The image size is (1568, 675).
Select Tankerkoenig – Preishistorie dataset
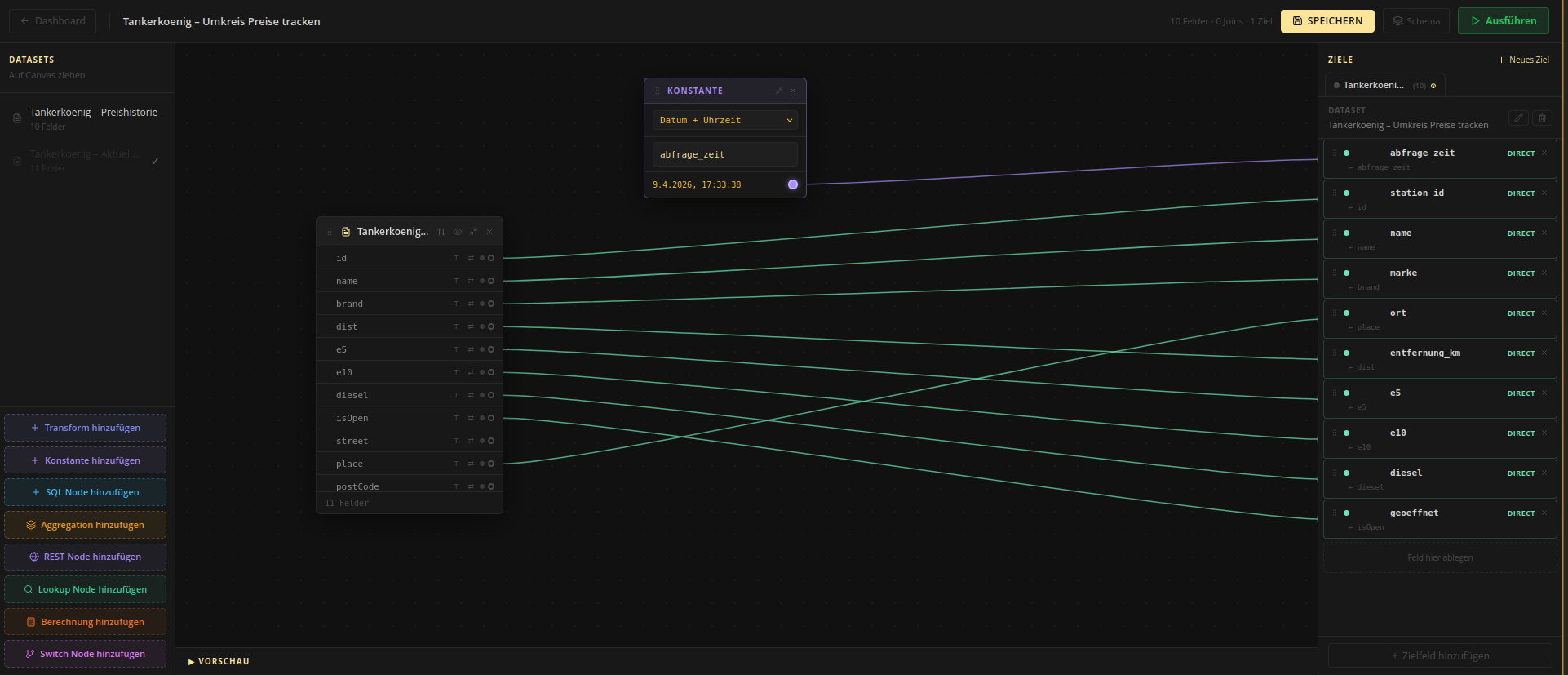[x=93, y=113]
